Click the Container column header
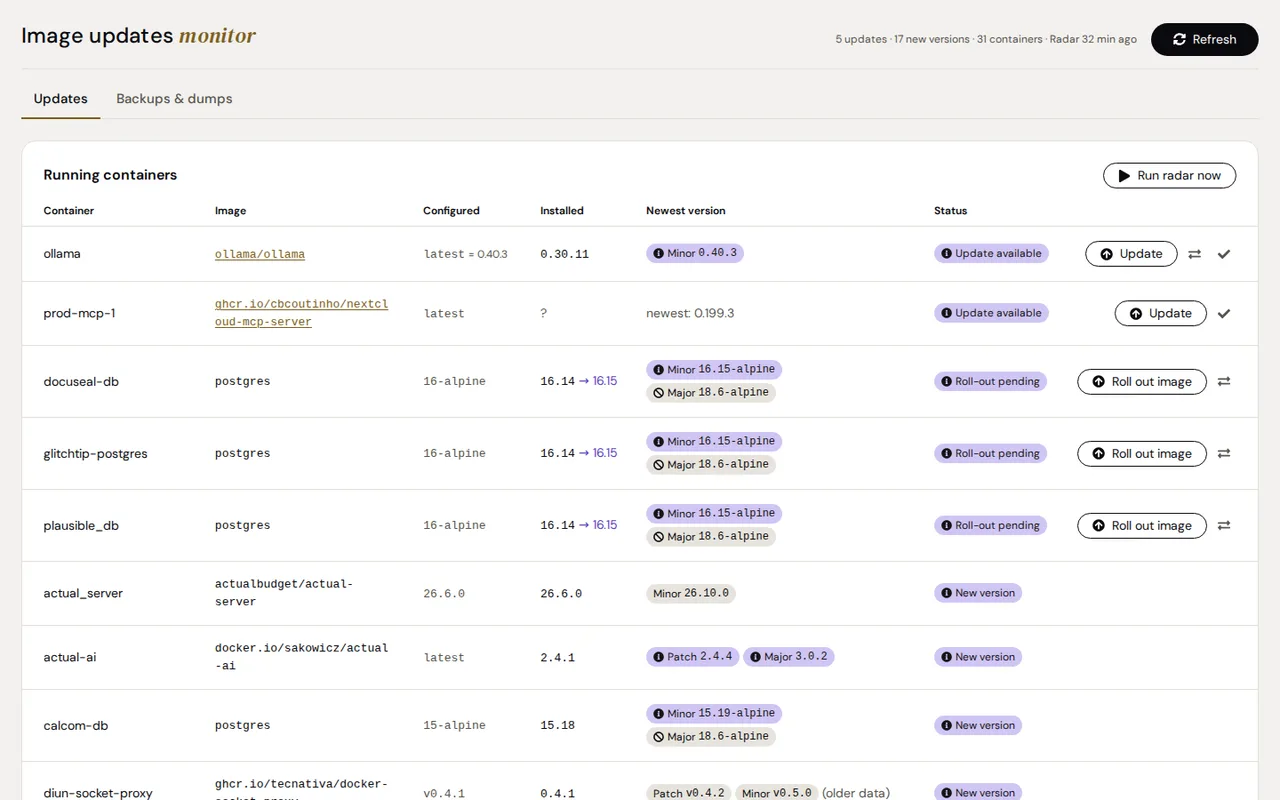The height and width of the screenshot is (800, 1280). tap(69, 211)
